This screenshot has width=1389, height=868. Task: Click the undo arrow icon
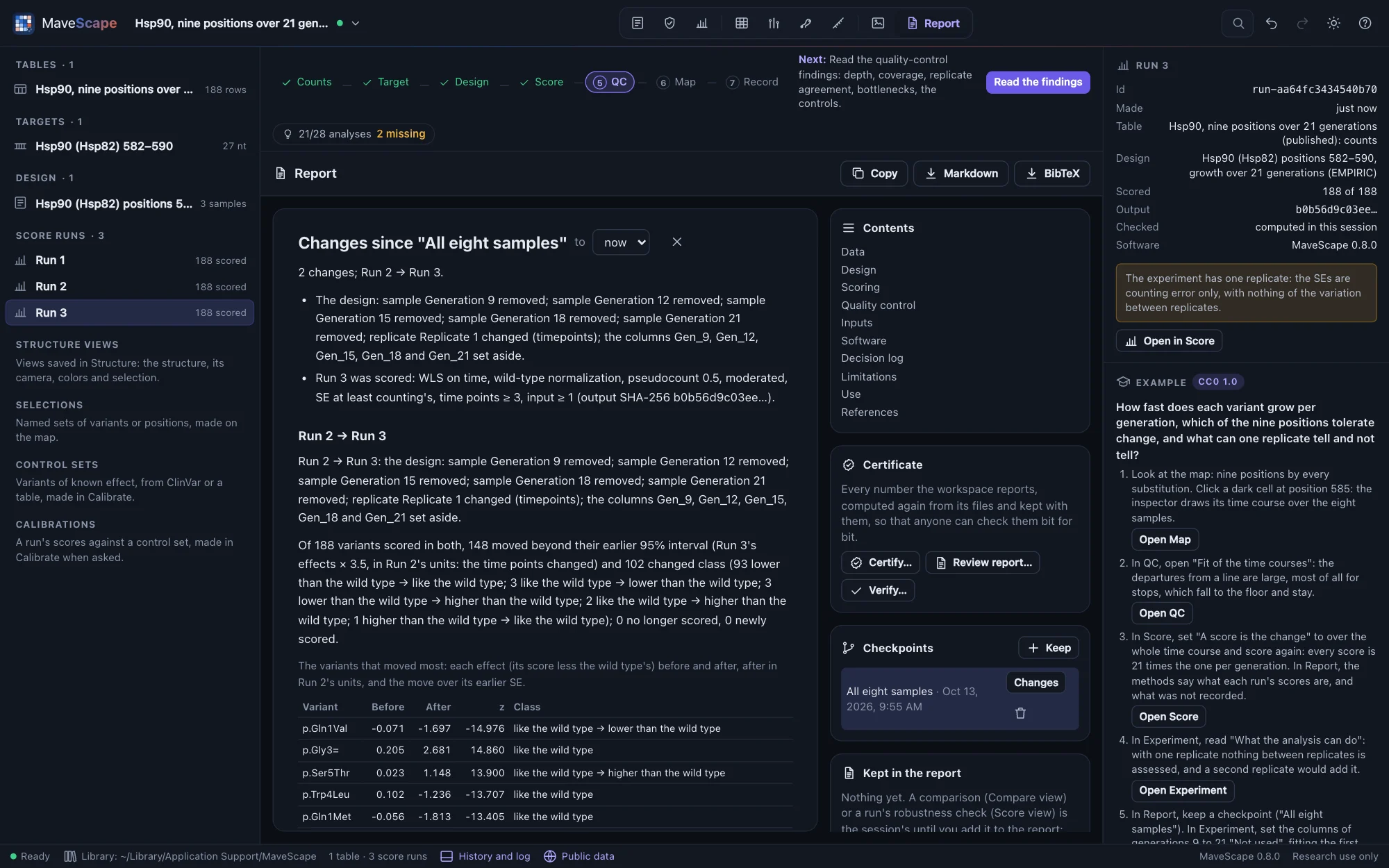click(x=1271, y=23)
